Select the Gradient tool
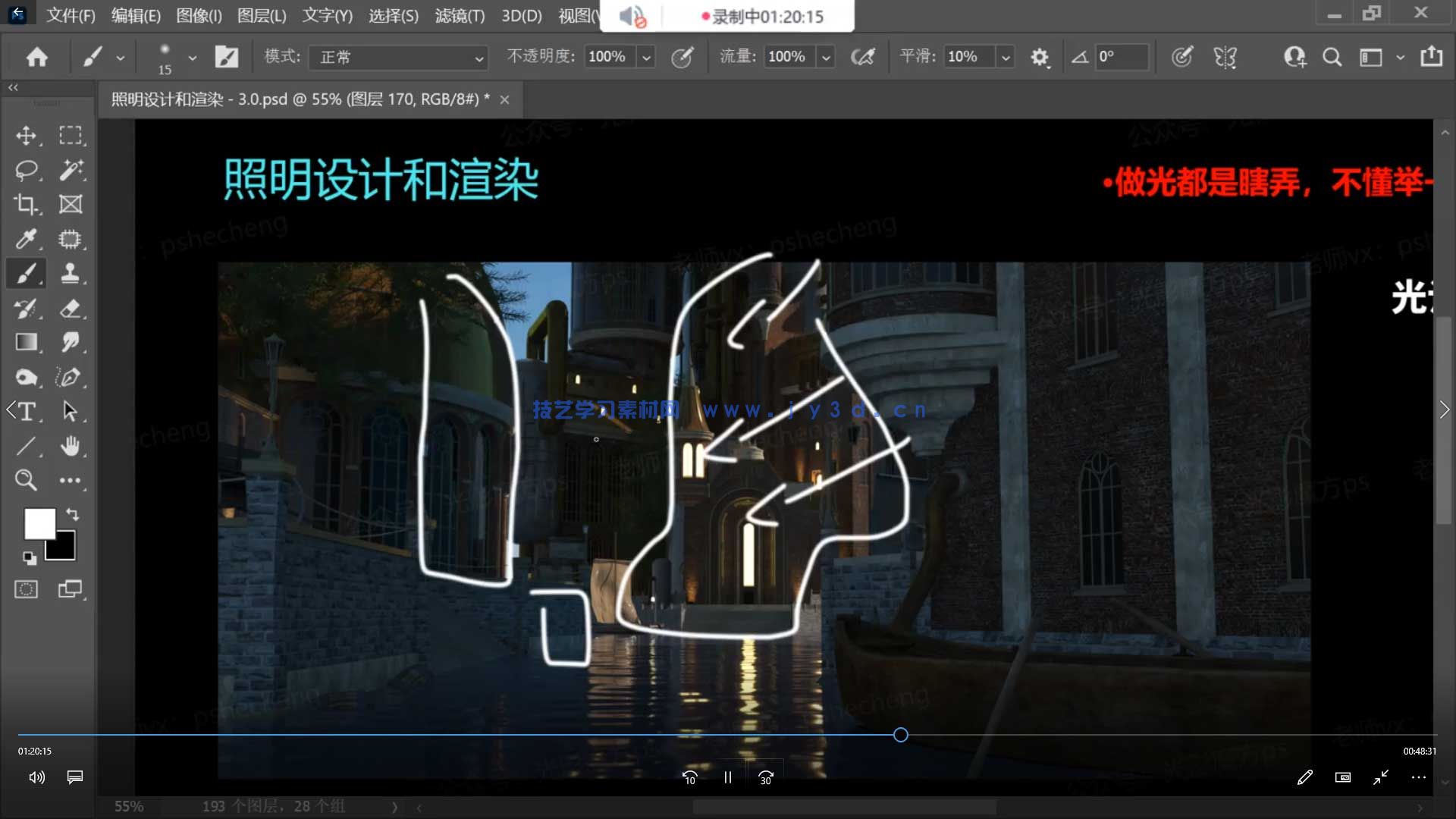This screenshot has width=1456, height=819. click(x=27, y=342)
